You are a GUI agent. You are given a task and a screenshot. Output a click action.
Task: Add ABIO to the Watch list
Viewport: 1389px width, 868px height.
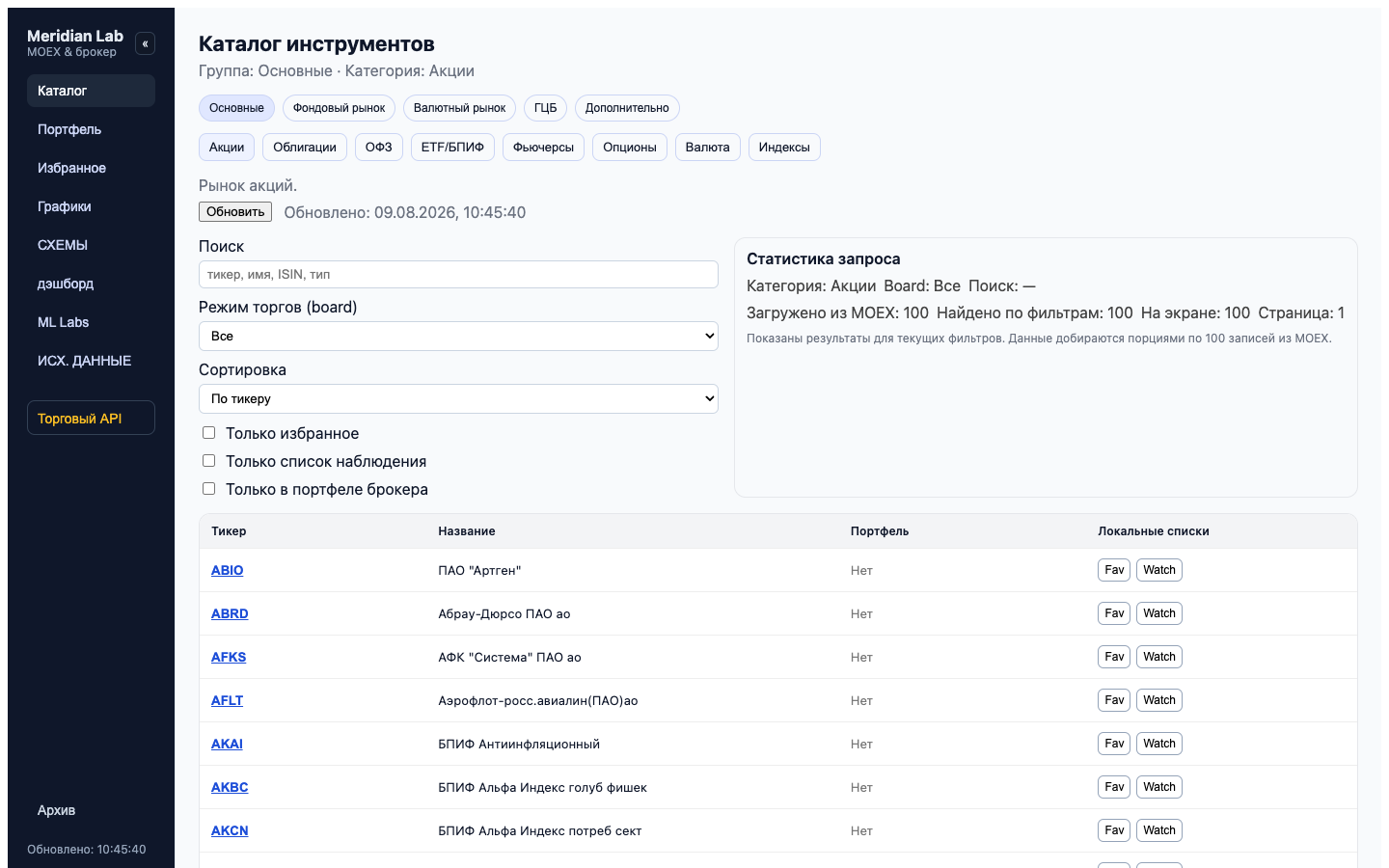coord(1159,570)
